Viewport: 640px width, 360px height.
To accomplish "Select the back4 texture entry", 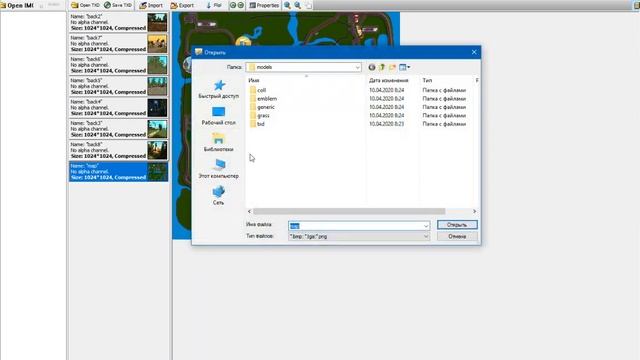I will [118, 107].
